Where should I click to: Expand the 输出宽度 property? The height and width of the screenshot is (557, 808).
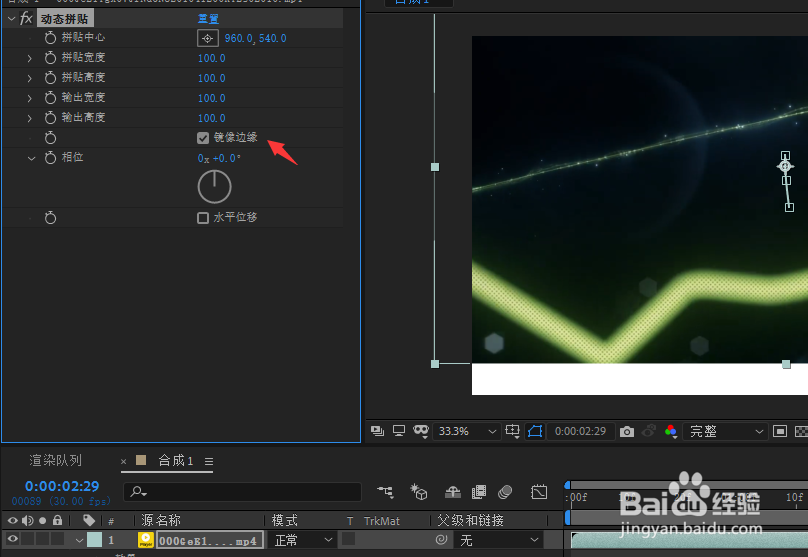(x=30, y=98)
